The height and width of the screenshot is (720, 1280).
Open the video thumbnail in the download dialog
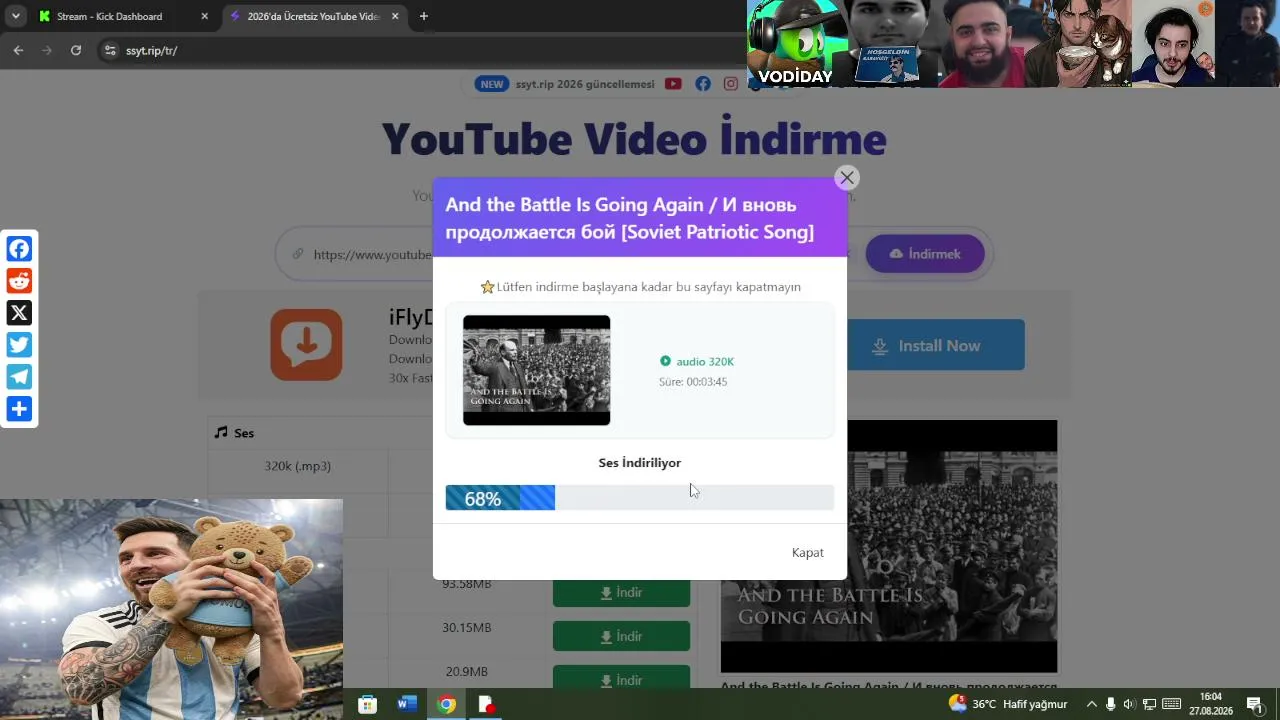536,370
